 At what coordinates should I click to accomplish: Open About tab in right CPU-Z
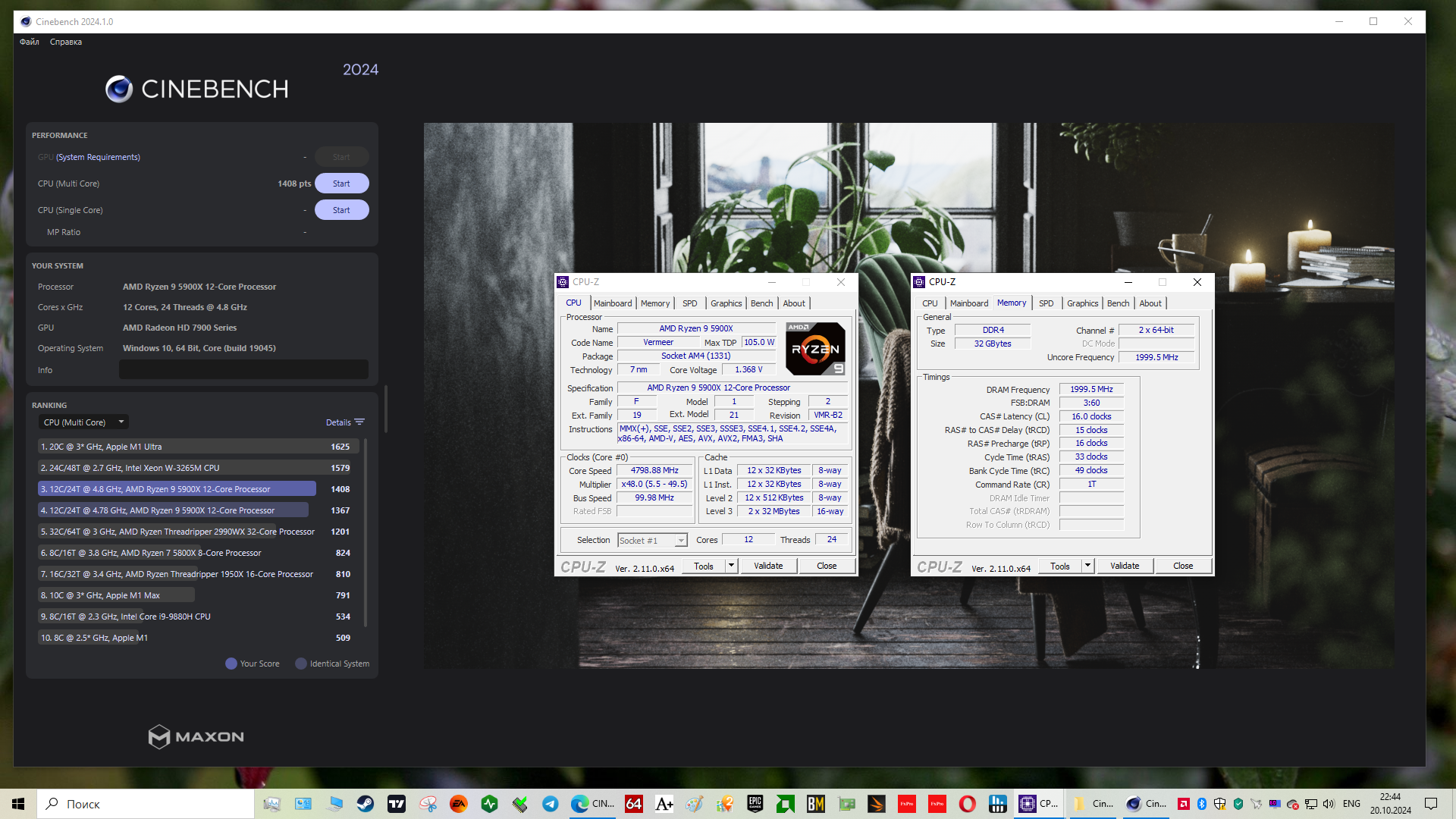pos(1150,303)
